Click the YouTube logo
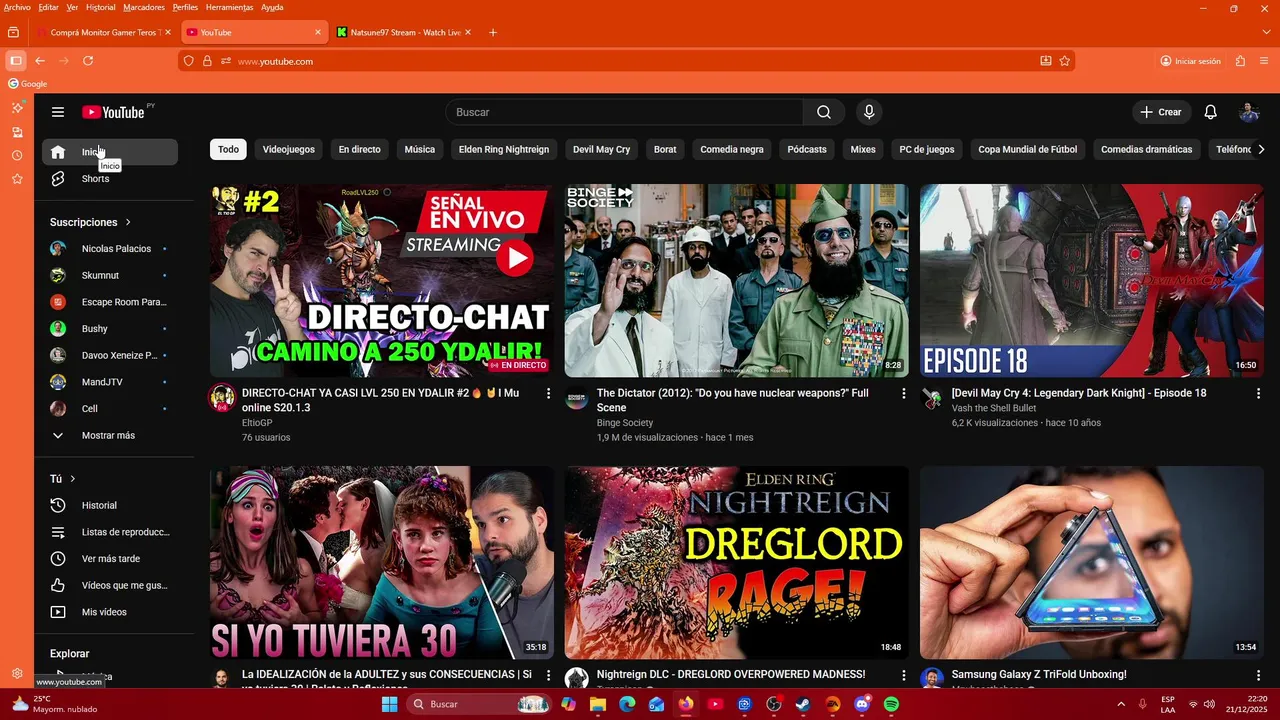The image size is (1280, 720). point(113,112)
